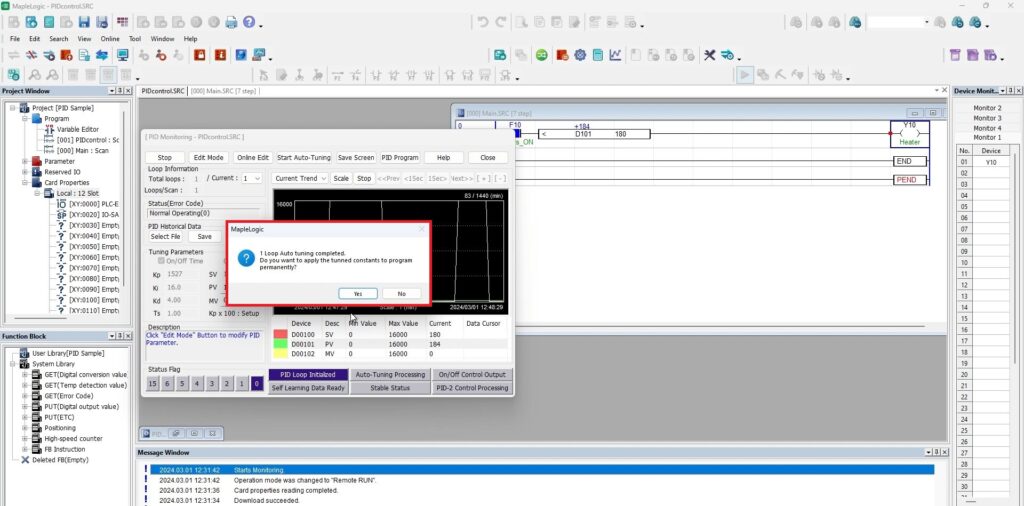
Task: Click the red write-to-PLC icon
Action: pyautogui.click(x=66, y=55)
